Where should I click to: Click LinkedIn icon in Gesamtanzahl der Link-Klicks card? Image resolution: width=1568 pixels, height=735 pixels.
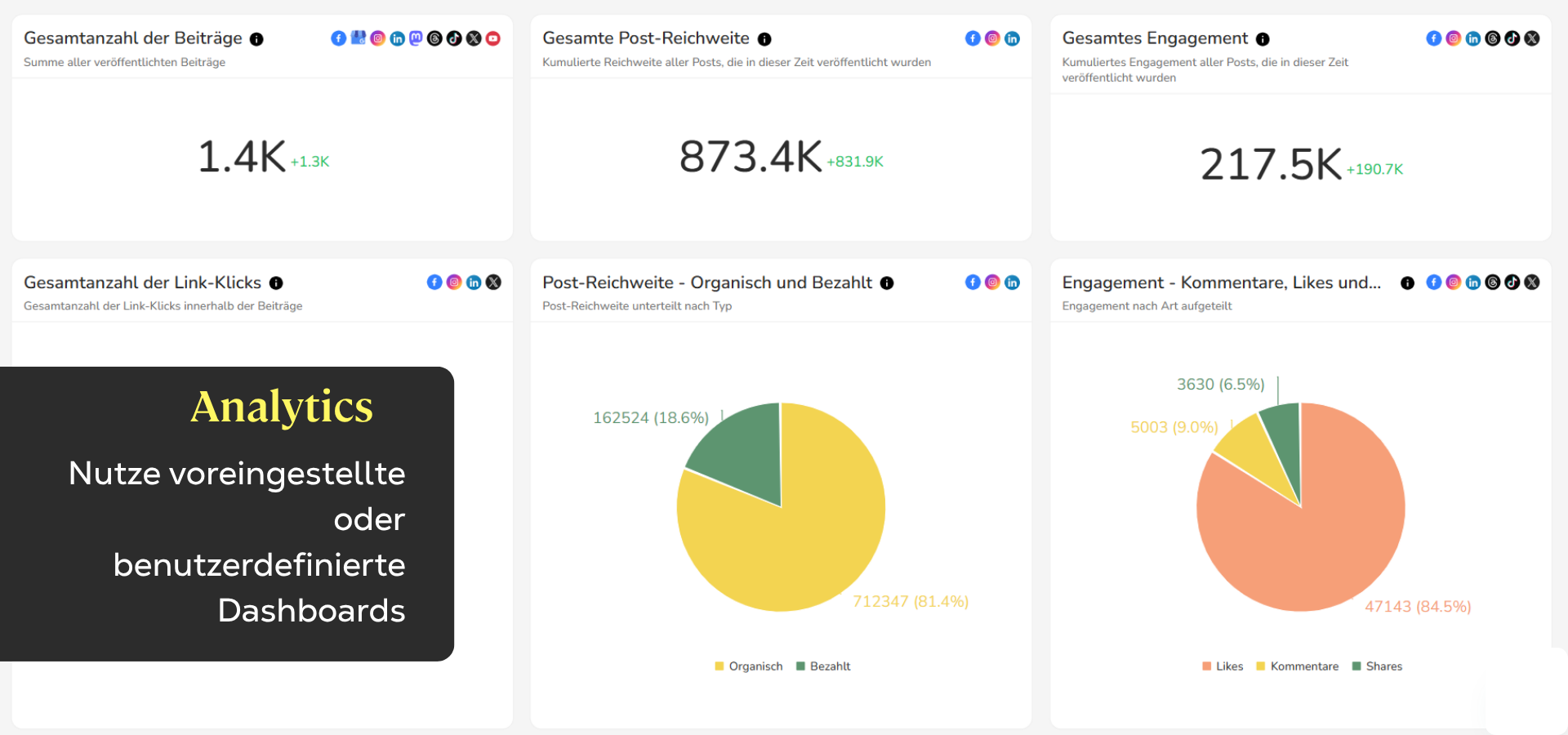pos(474,283)
